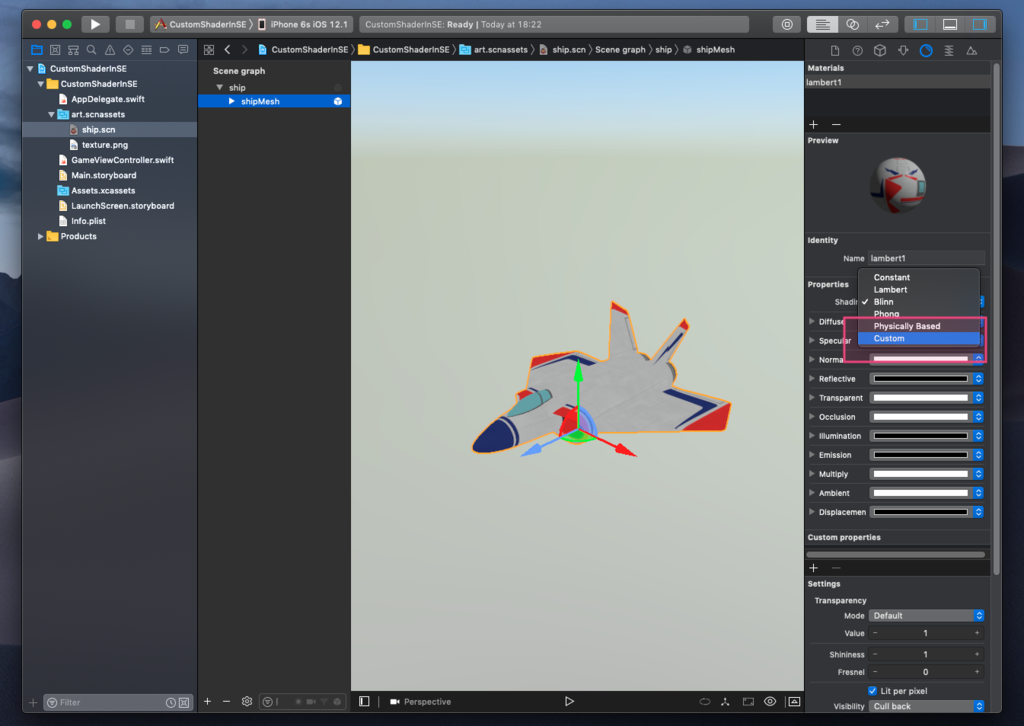Open the Debug navigator
This screenshot has width=1024, height=726.
(x=146, y=50)
